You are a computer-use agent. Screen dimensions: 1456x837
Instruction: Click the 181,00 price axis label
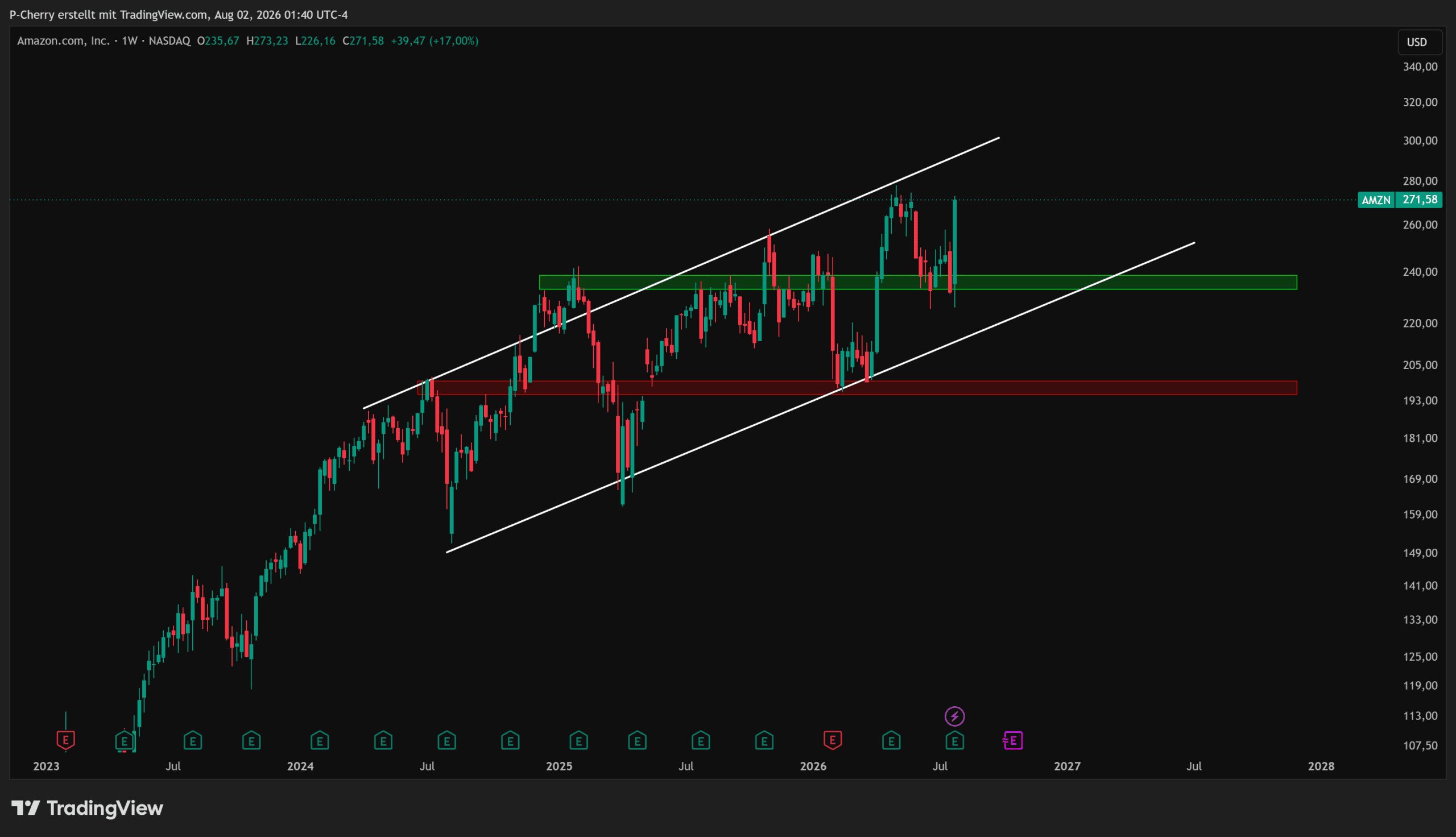point(1420,438)
